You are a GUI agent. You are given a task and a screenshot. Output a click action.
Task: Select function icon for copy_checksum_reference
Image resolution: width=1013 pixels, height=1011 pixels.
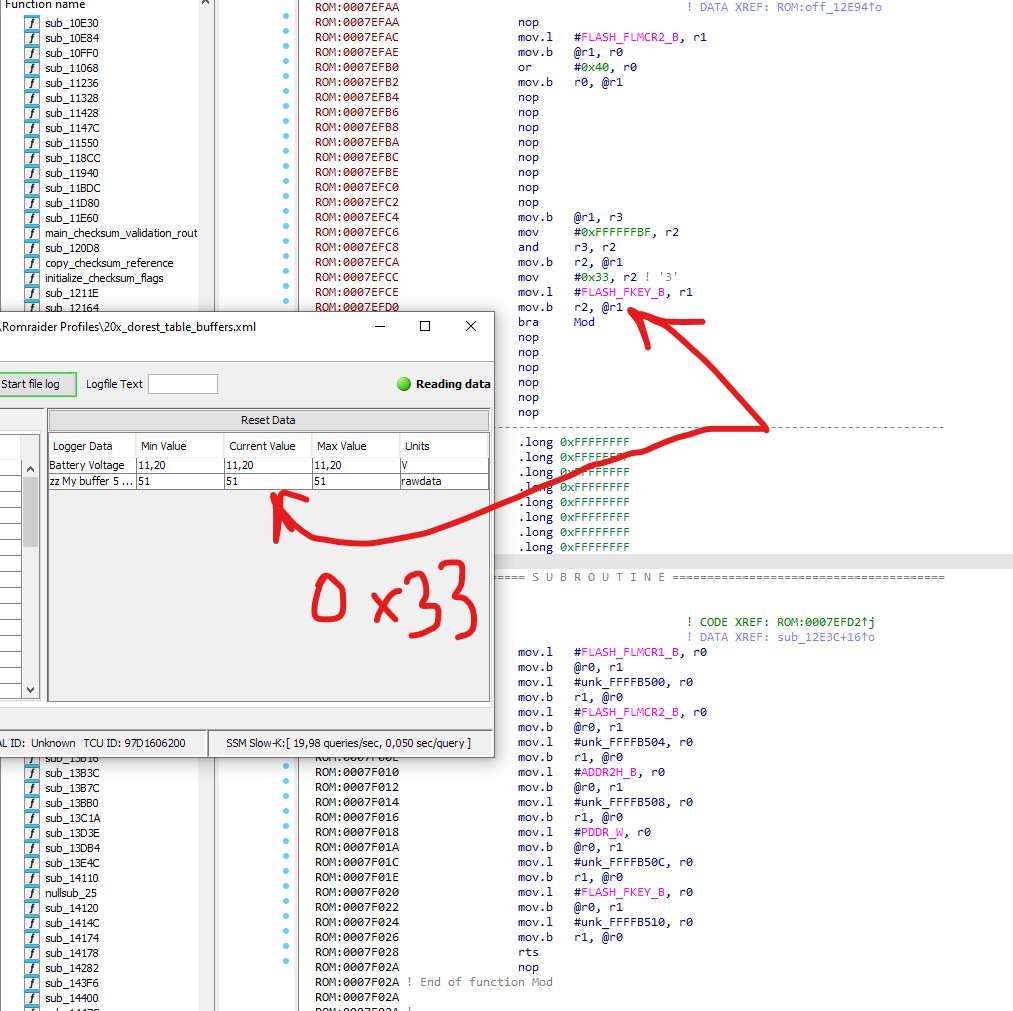(x=32, y=263)
